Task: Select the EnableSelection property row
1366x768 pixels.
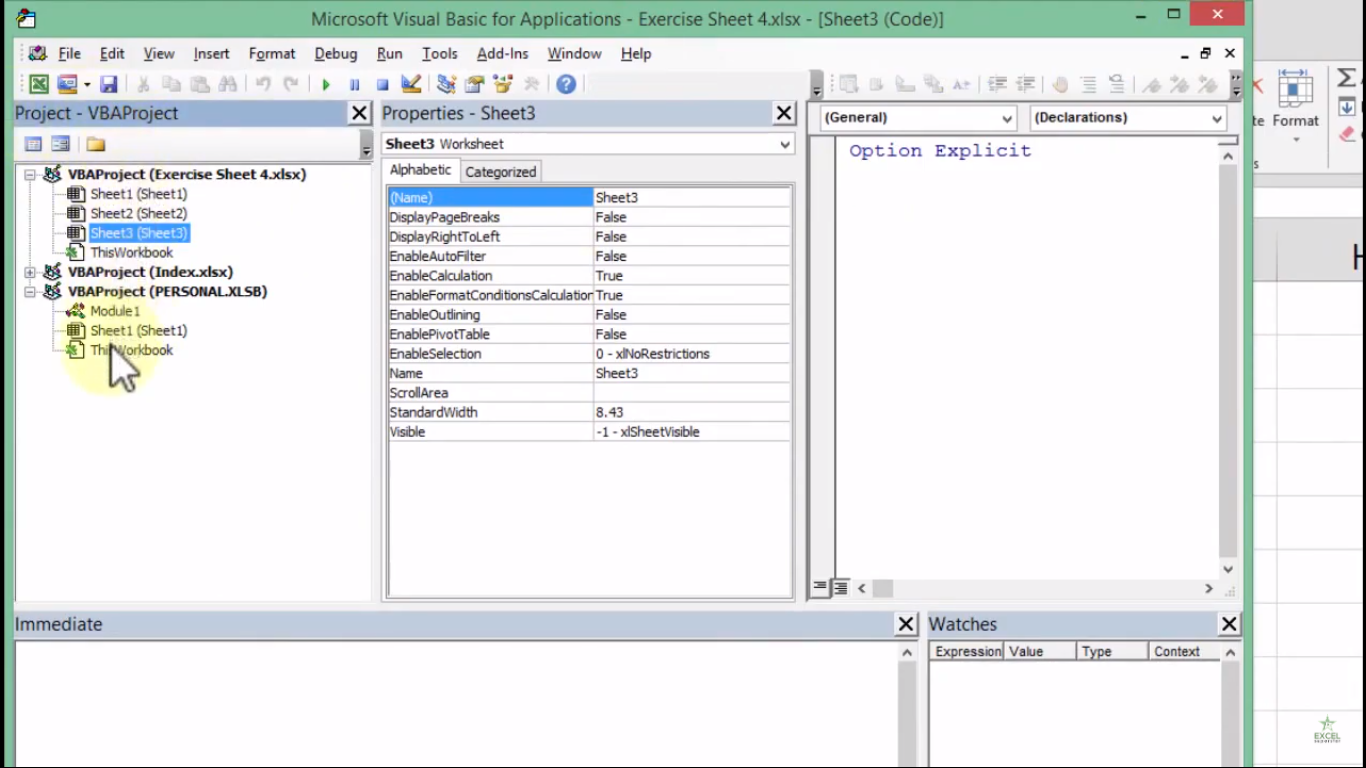Action: point(589,354)
